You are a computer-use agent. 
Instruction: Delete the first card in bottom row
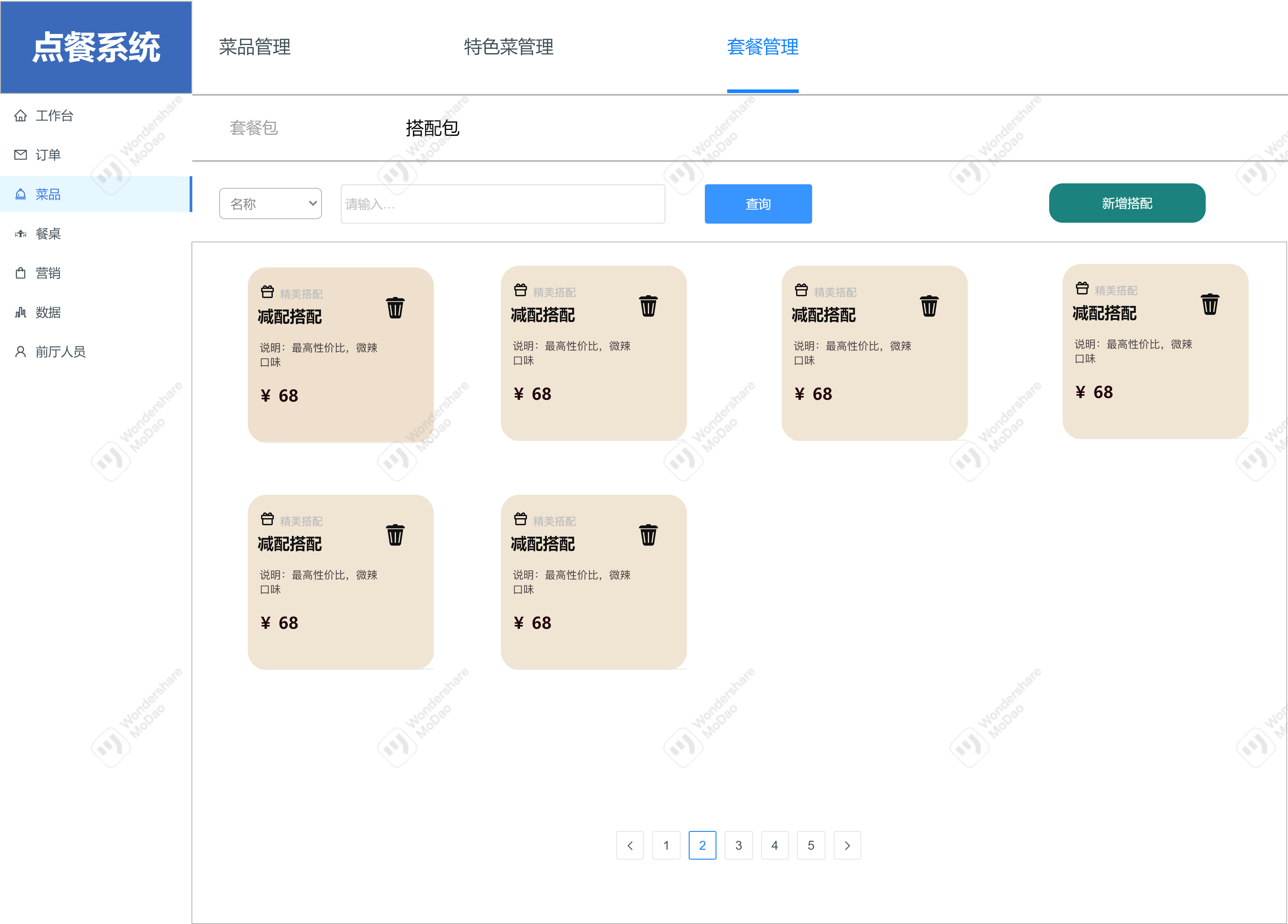395,534
